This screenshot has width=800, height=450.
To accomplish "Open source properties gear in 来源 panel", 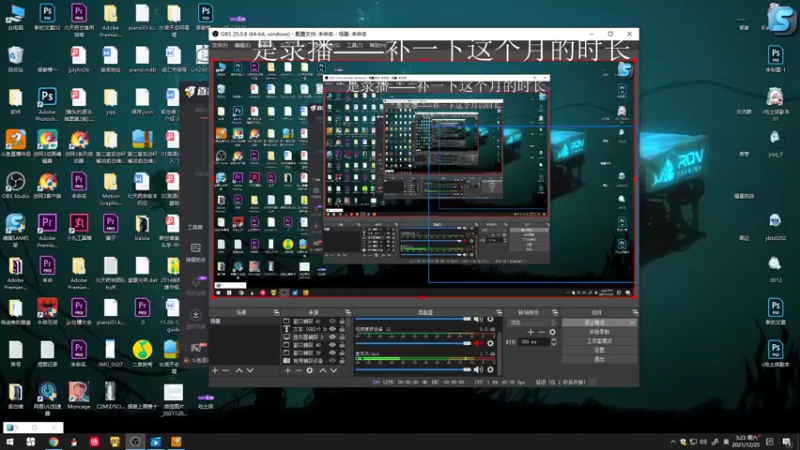I will (x=310, y=370).
